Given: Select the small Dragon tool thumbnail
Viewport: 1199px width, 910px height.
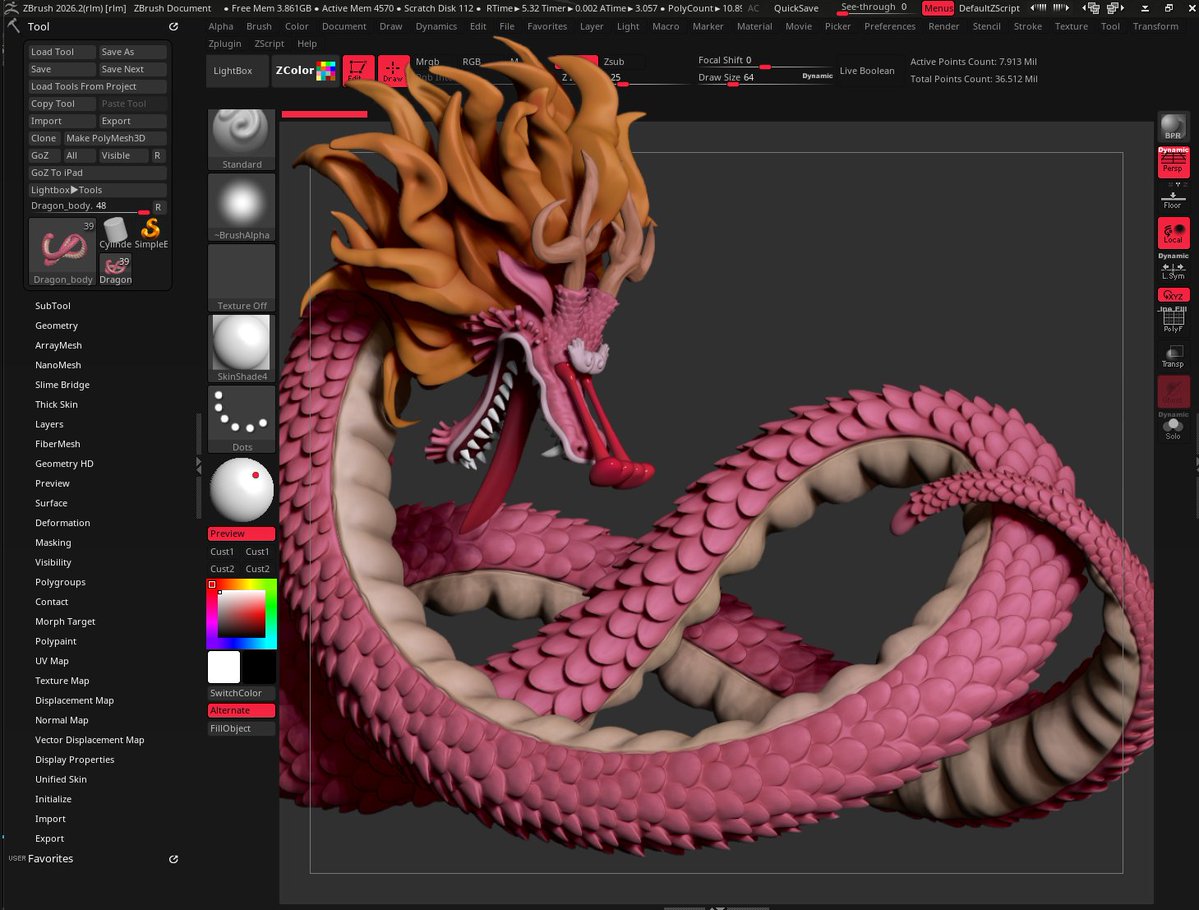Looking at the screenshot, I should (115, 269).
